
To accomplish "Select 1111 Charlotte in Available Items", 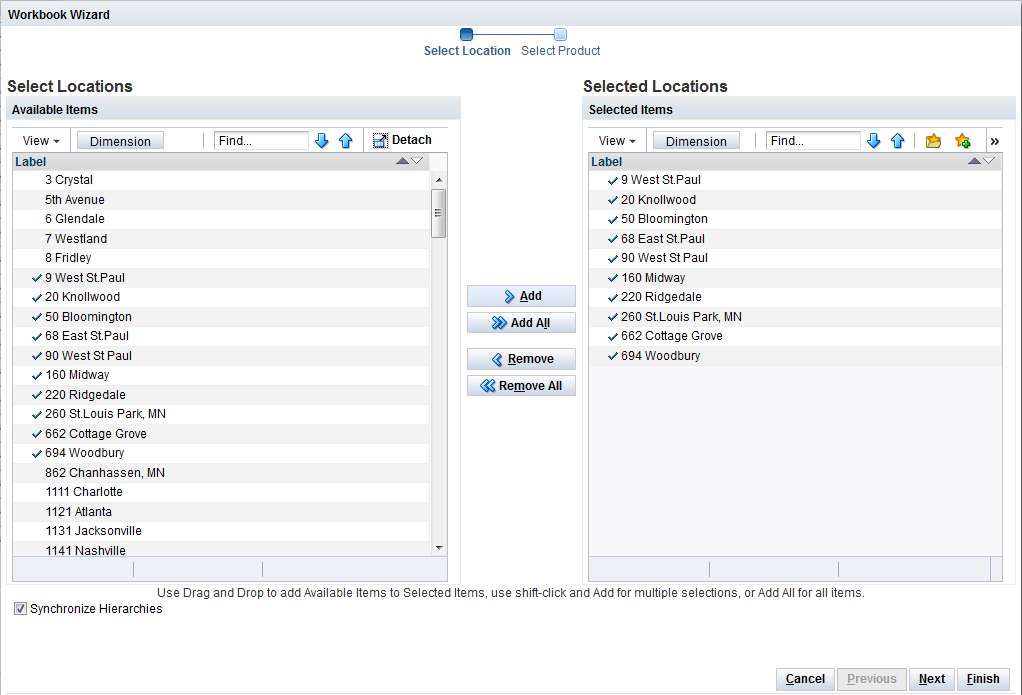I will click(x=221, y=492).
